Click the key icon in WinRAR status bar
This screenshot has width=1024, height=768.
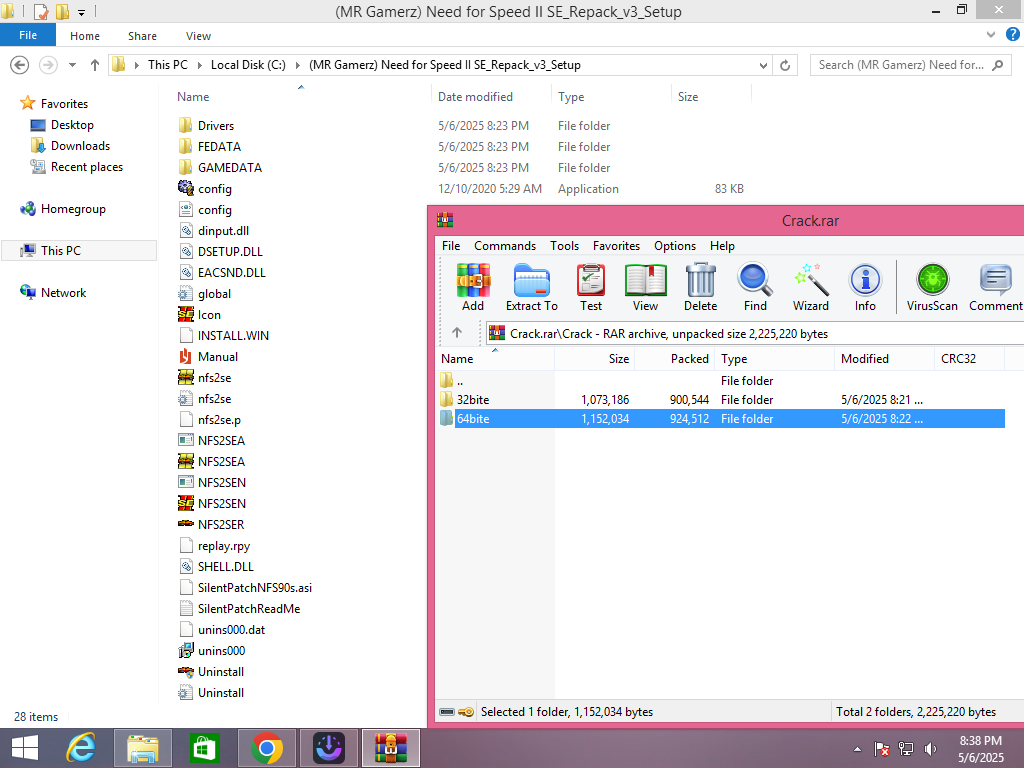click(466, 712)
